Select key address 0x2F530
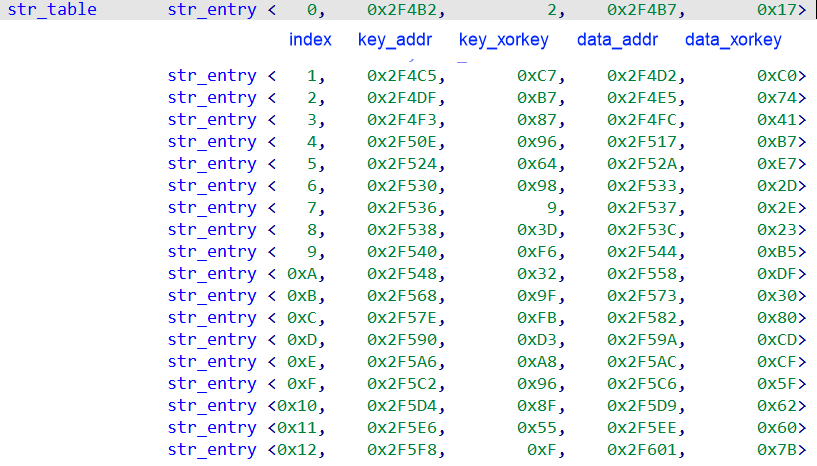817x466 pixels. click(x=401, y=186)
